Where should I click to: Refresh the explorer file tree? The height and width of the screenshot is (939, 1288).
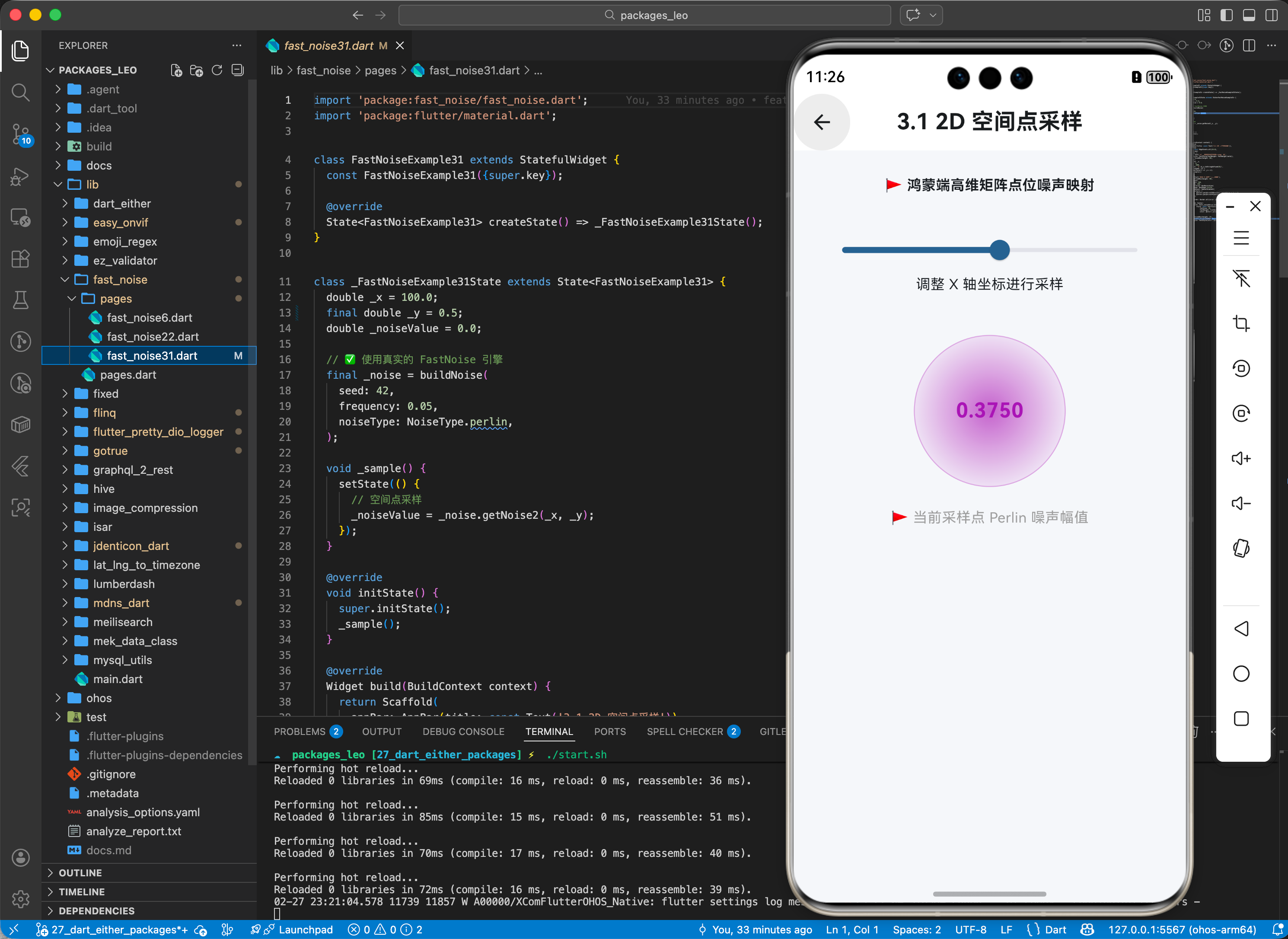pyautogui.click(x=217, y=70)
